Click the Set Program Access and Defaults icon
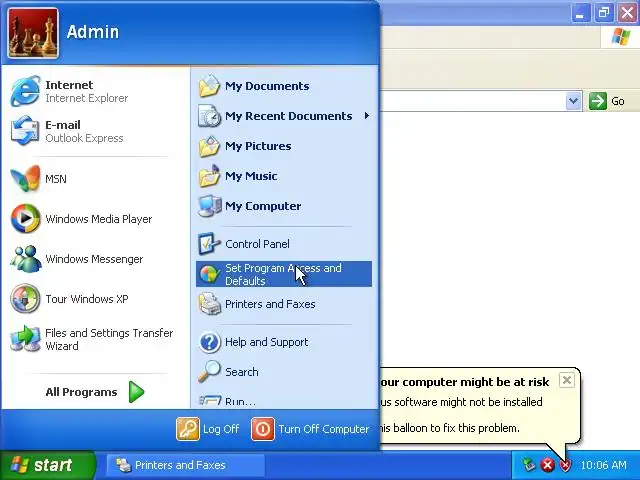 coord(209,274)
